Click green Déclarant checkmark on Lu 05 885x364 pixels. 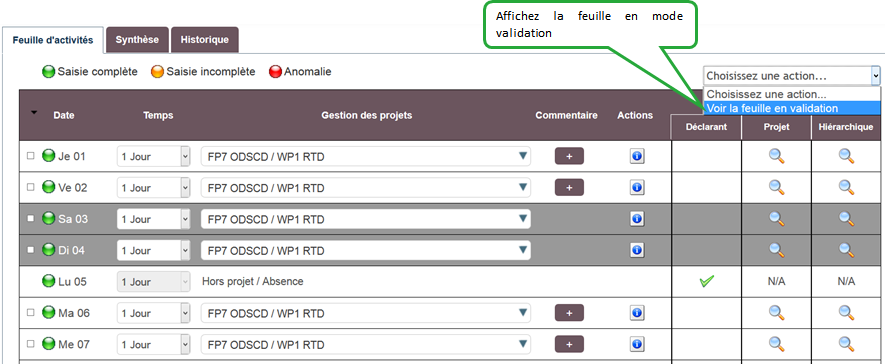coord(706,281)
